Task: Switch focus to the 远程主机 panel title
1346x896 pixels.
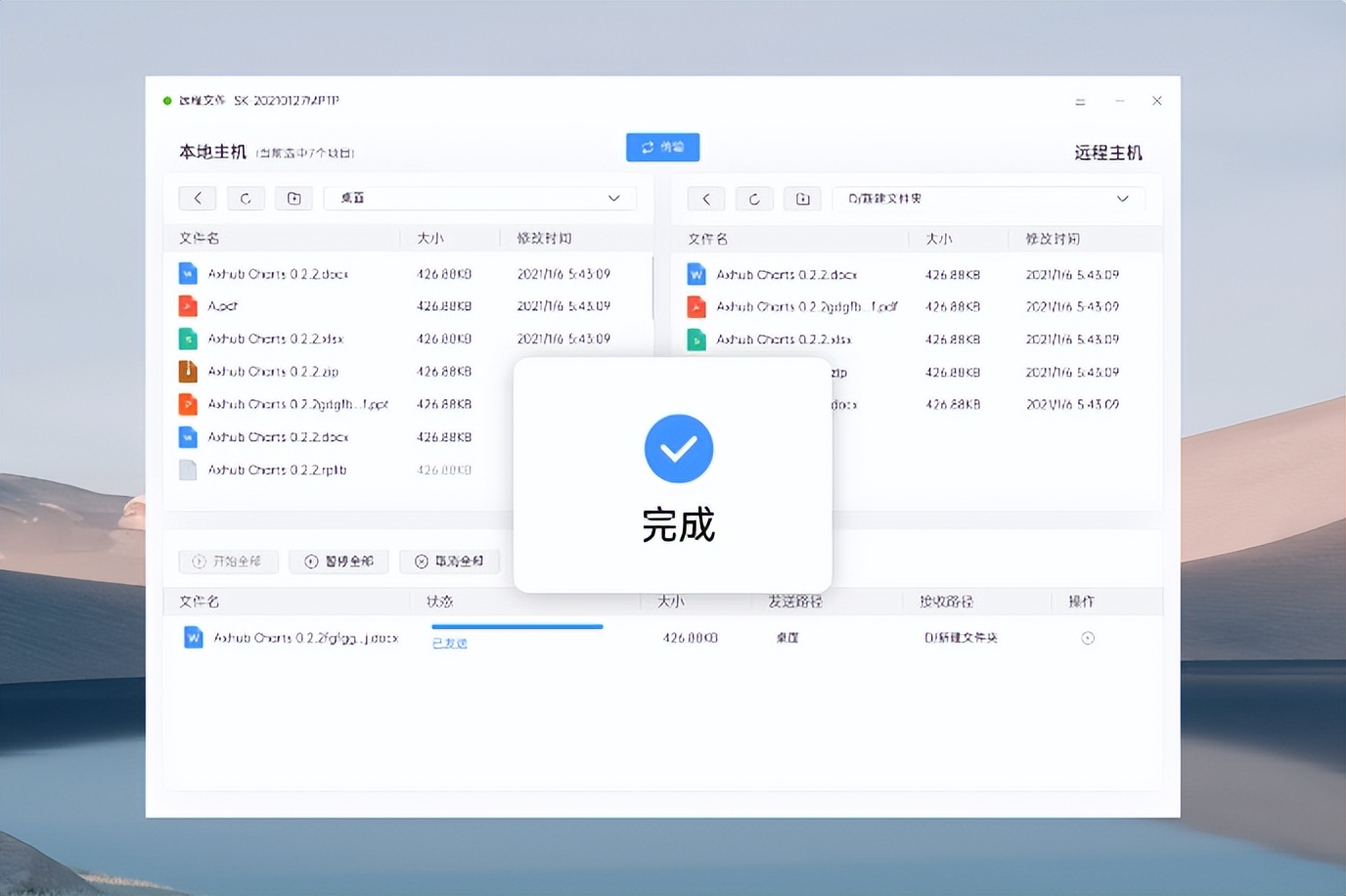Action: (x=1106, y=152)
